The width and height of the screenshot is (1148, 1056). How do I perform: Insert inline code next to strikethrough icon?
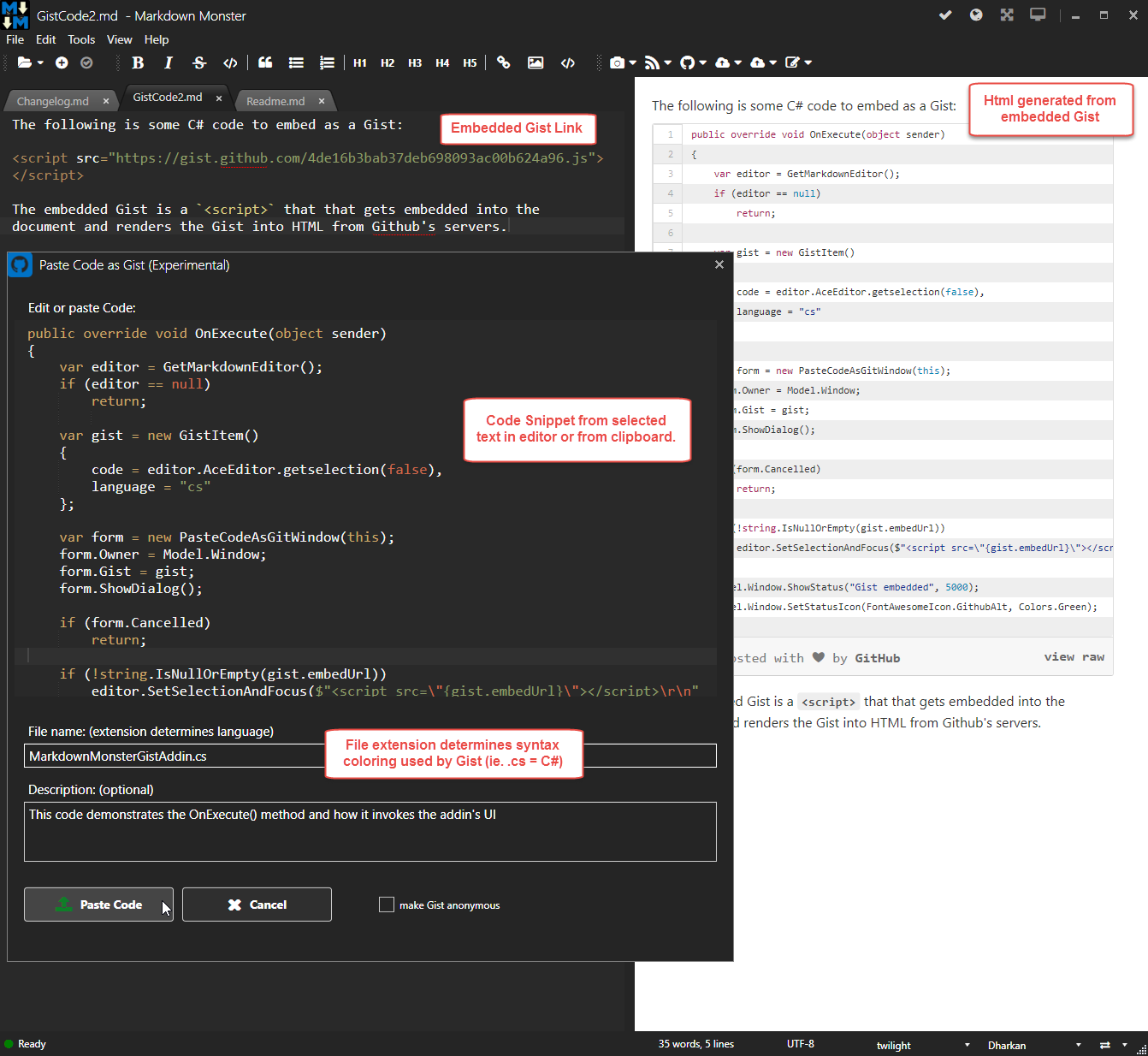click(230, 62)
